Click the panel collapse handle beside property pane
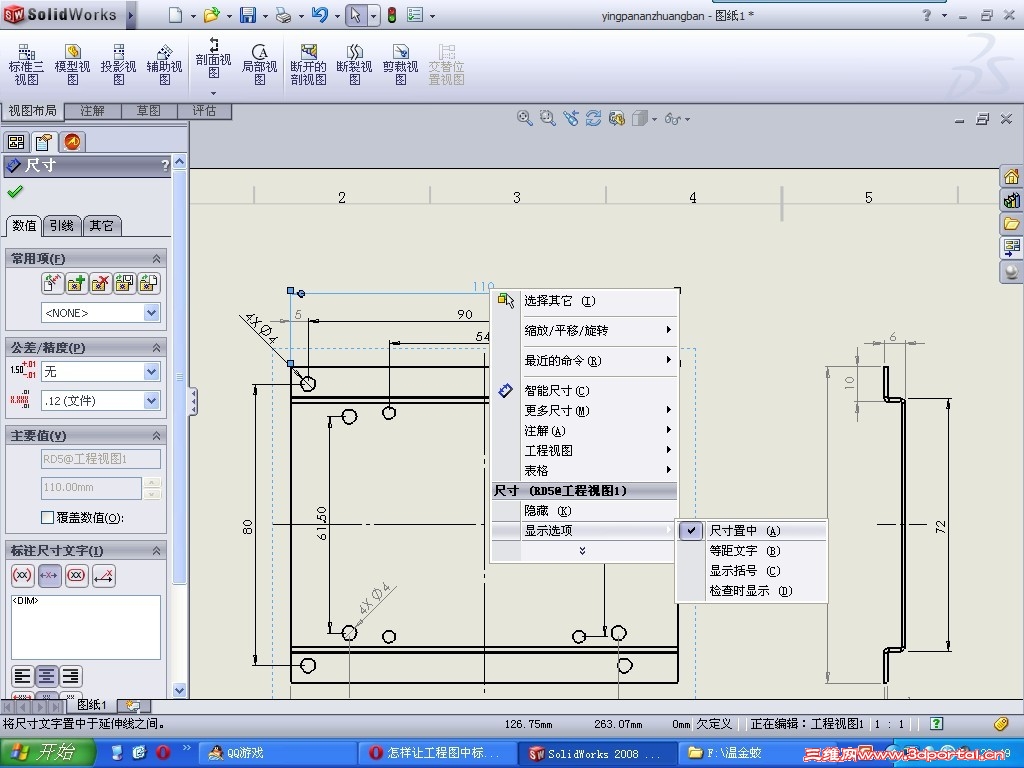Viewport: 1024px width, 768px height. pyautogui.click(x=193, y=401)
